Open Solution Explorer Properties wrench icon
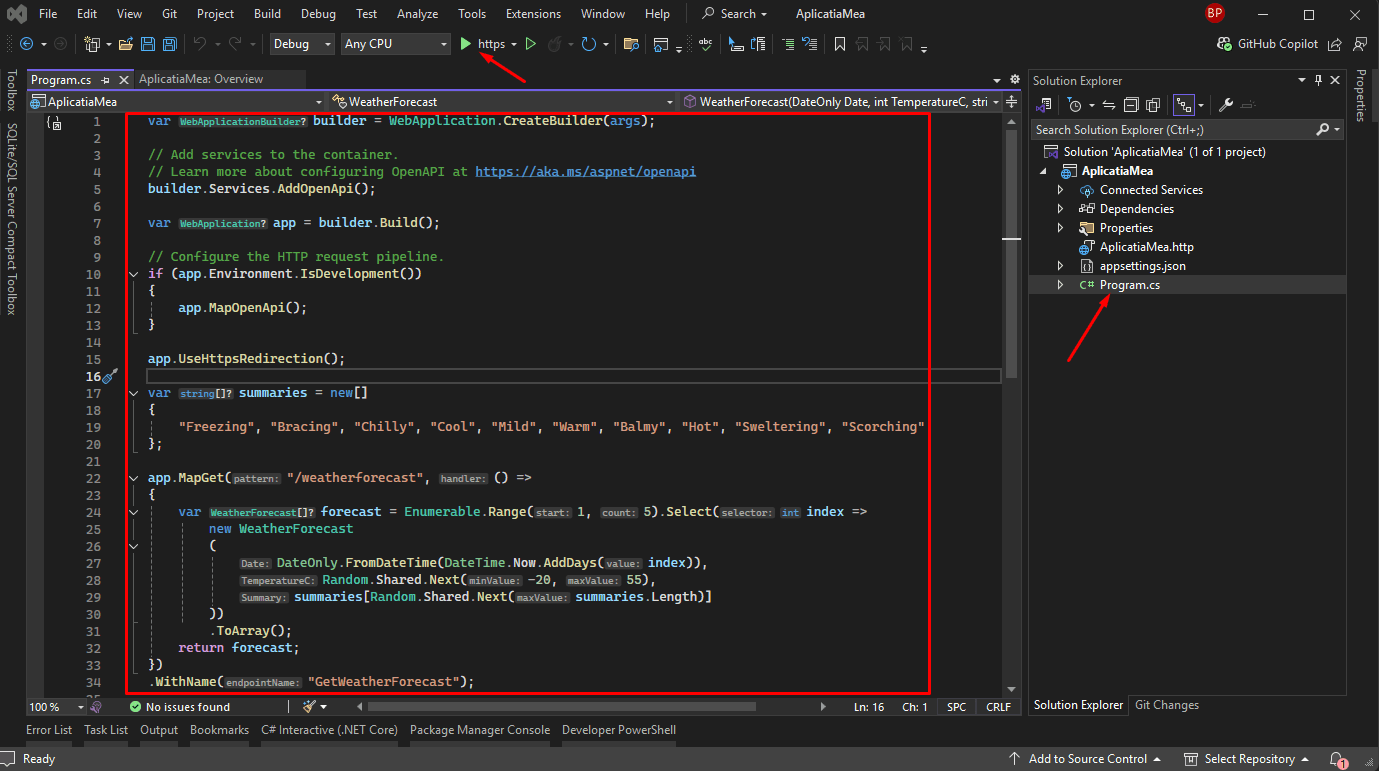 1226,105
